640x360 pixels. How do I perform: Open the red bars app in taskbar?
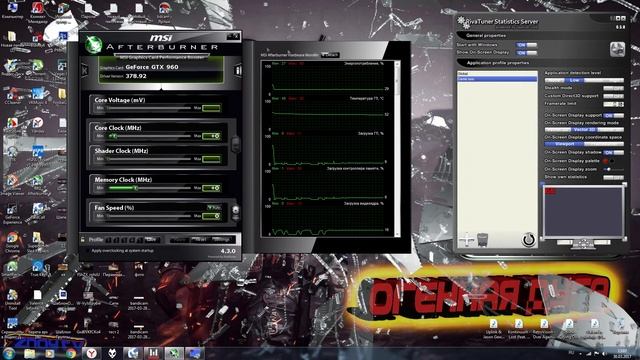click(153, 353)
